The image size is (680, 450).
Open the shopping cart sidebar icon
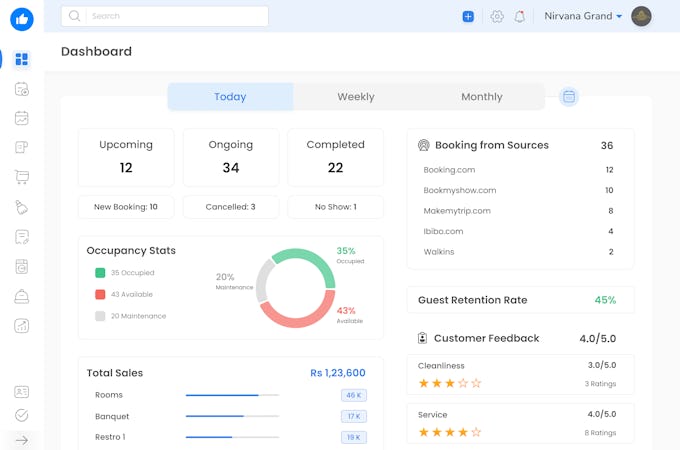(x=22, y=177)
